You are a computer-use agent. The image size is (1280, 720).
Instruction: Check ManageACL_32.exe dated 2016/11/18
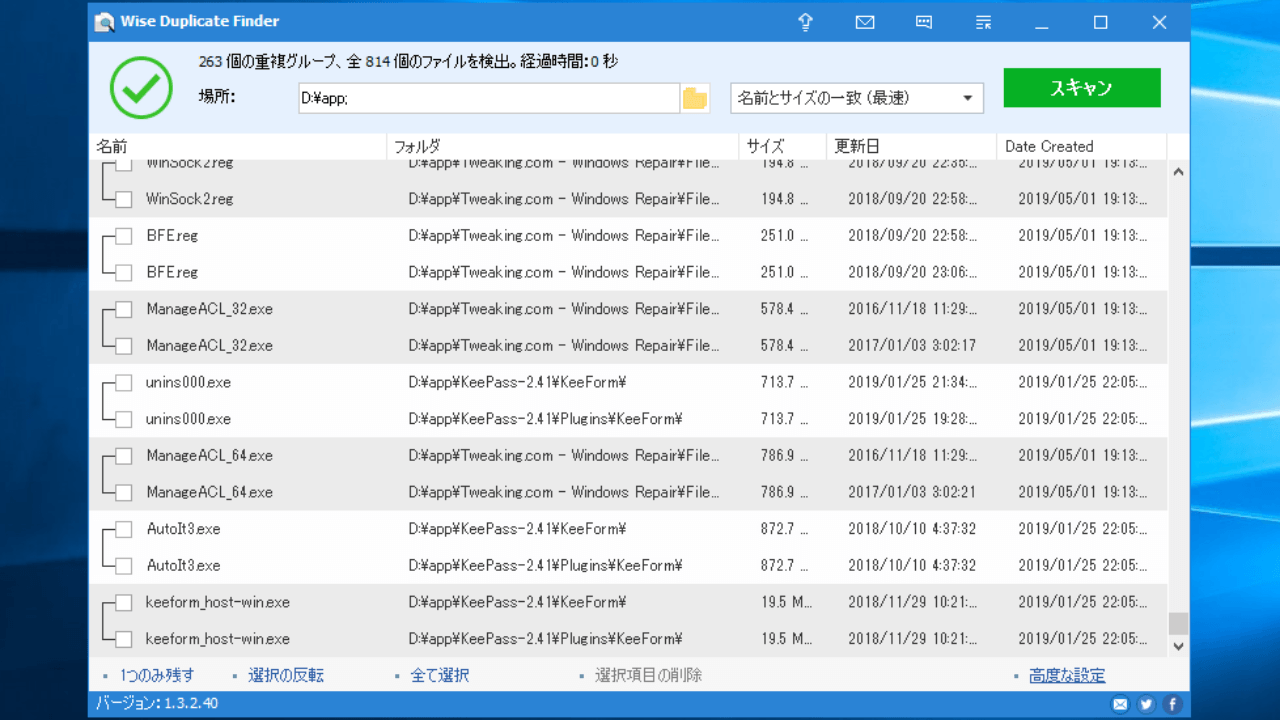pyautogui.click(x=124, y=309)
